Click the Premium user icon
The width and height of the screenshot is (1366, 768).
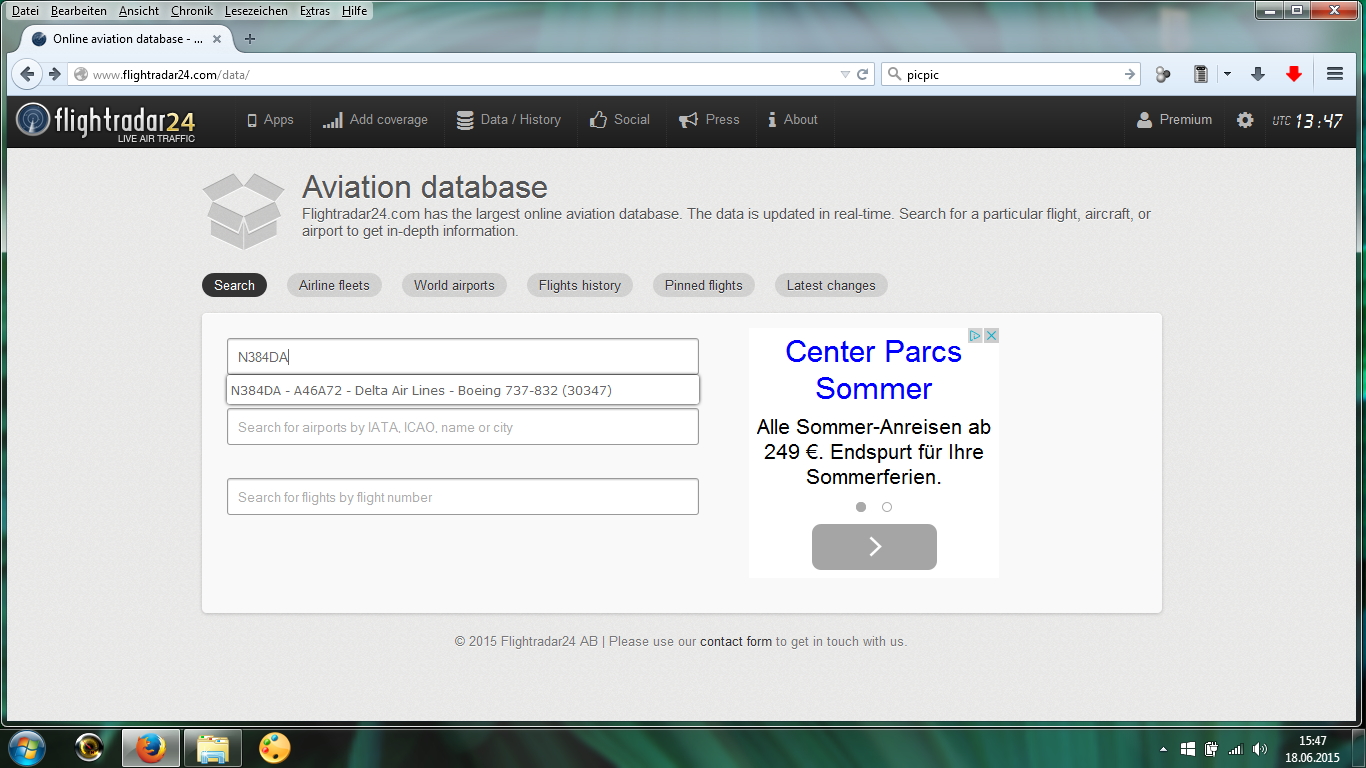tap(1144, 120)
